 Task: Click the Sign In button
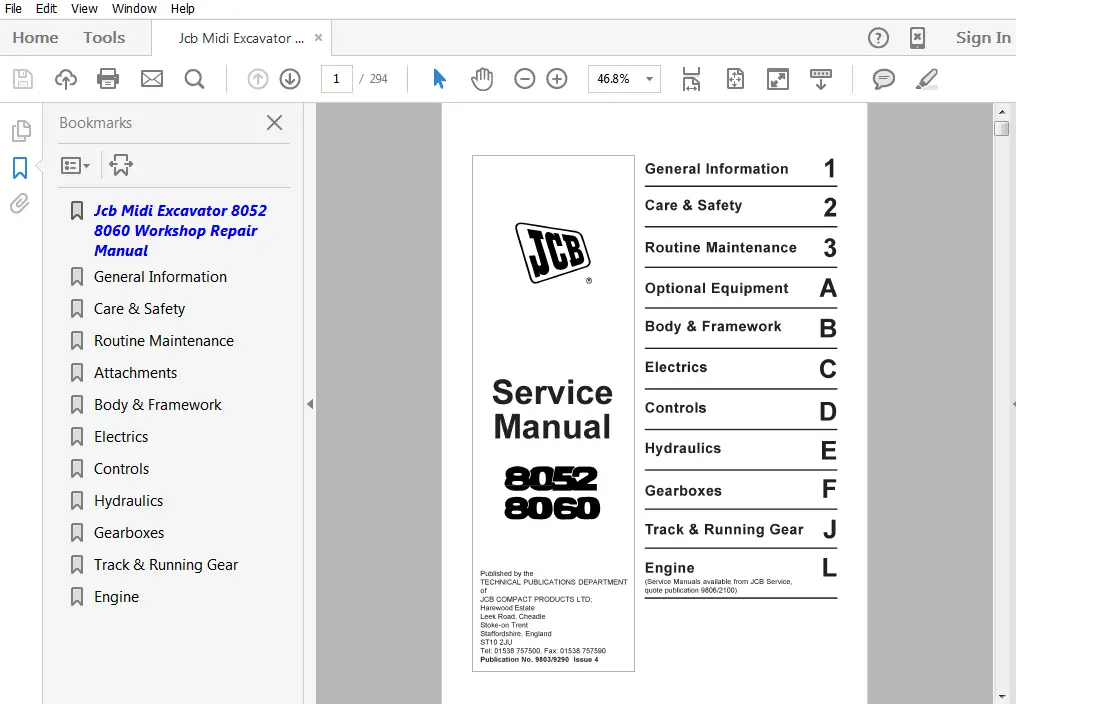tap(983, 38)
